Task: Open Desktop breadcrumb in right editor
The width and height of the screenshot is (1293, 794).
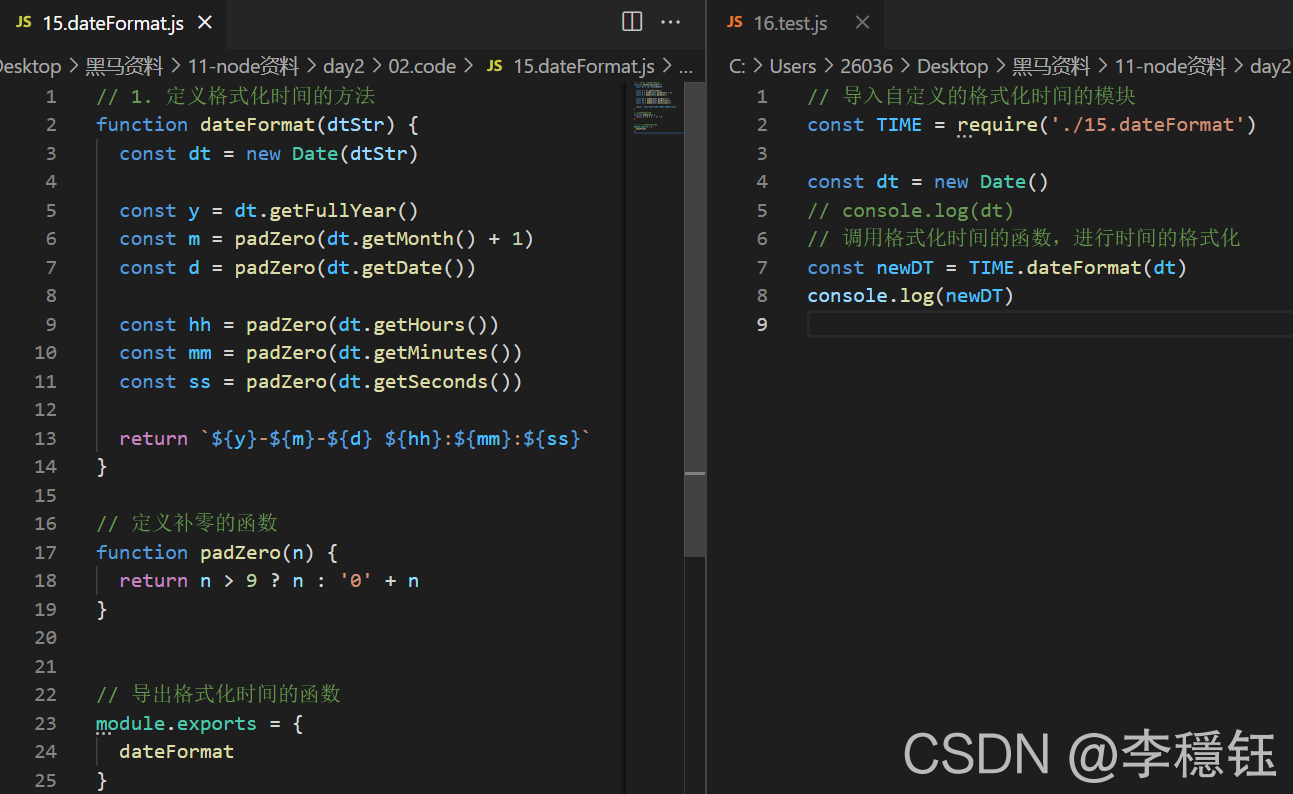Action: point(952,66)
